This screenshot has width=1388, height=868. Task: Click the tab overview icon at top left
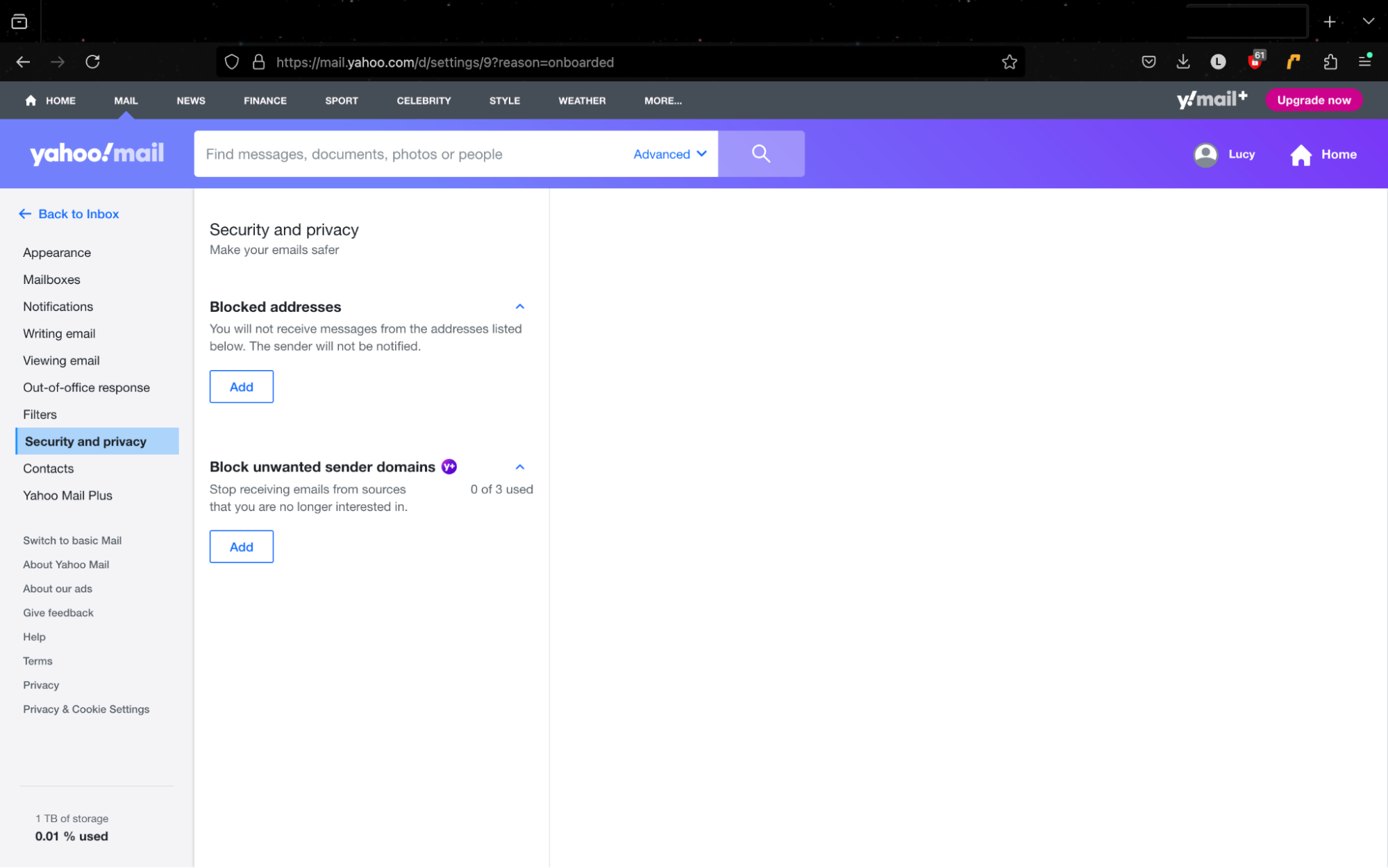click(x=19, y=22)
